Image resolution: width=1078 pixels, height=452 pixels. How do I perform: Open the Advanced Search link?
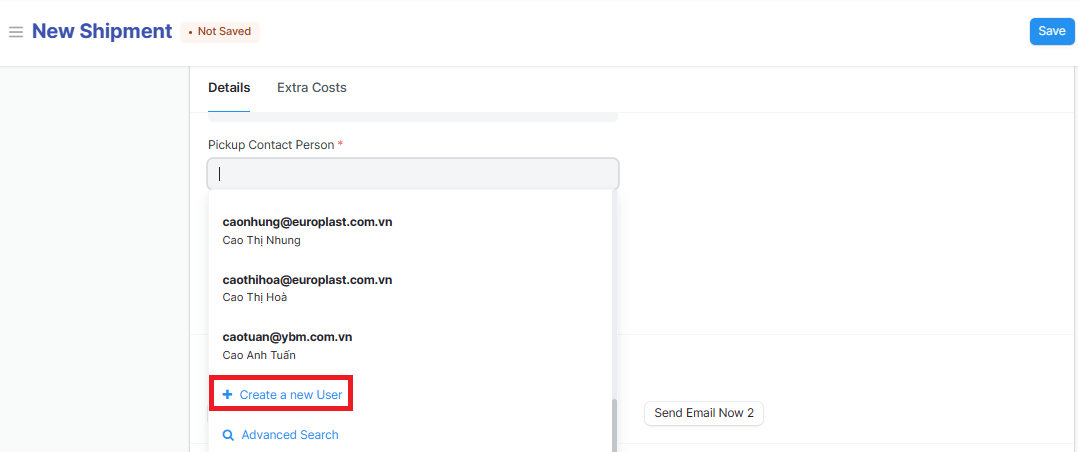point(290,435)
